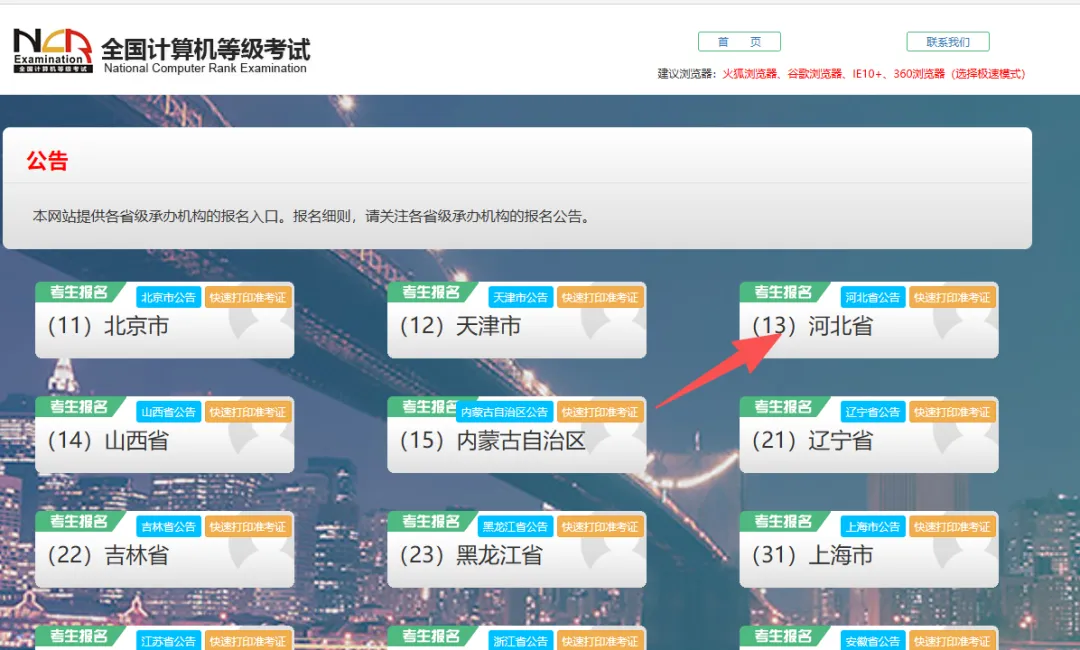Click 快速打印准考证 on the 天津市 card
1080x650 pixels.
click(x=600, y=297)
